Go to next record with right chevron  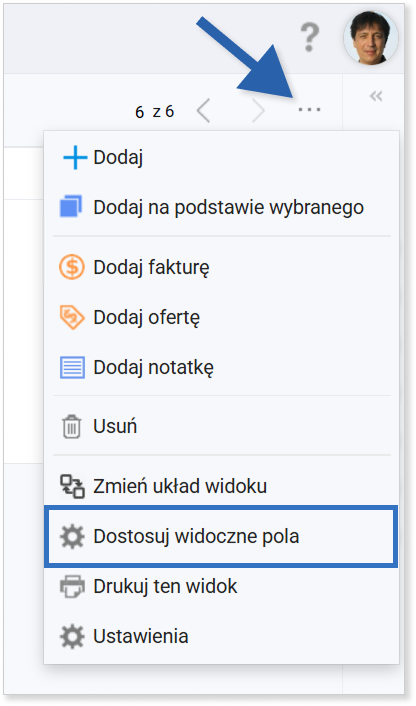coord(258,111)
